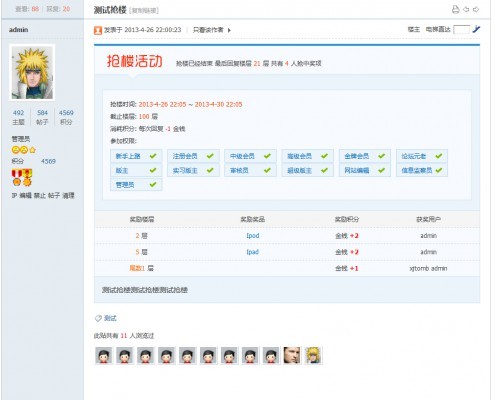Click the 版主 permission badge
Image resolution: width=495 pixels, height=400 pixels.
(136, 170)
